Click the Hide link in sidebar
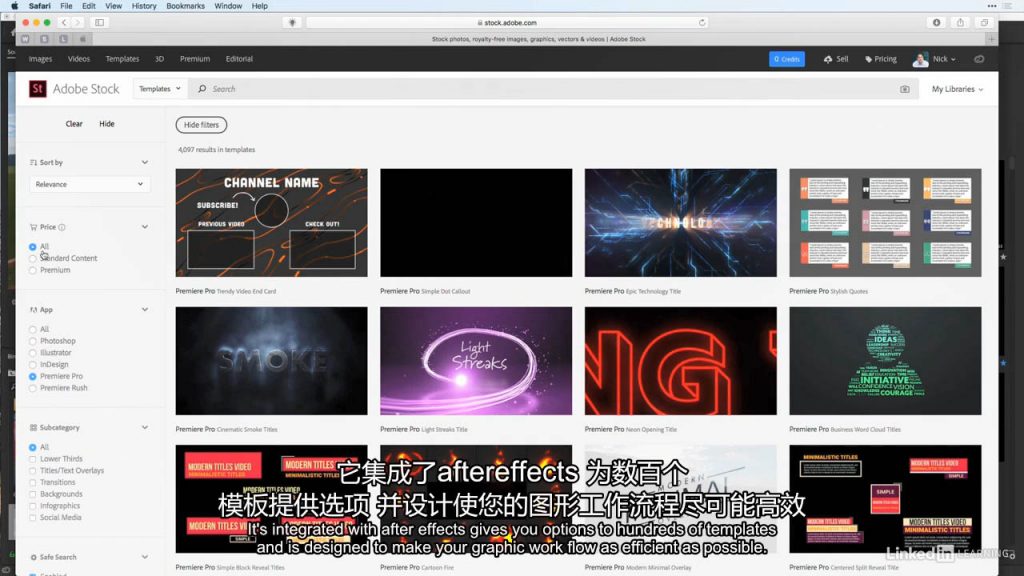 (106, 123)
